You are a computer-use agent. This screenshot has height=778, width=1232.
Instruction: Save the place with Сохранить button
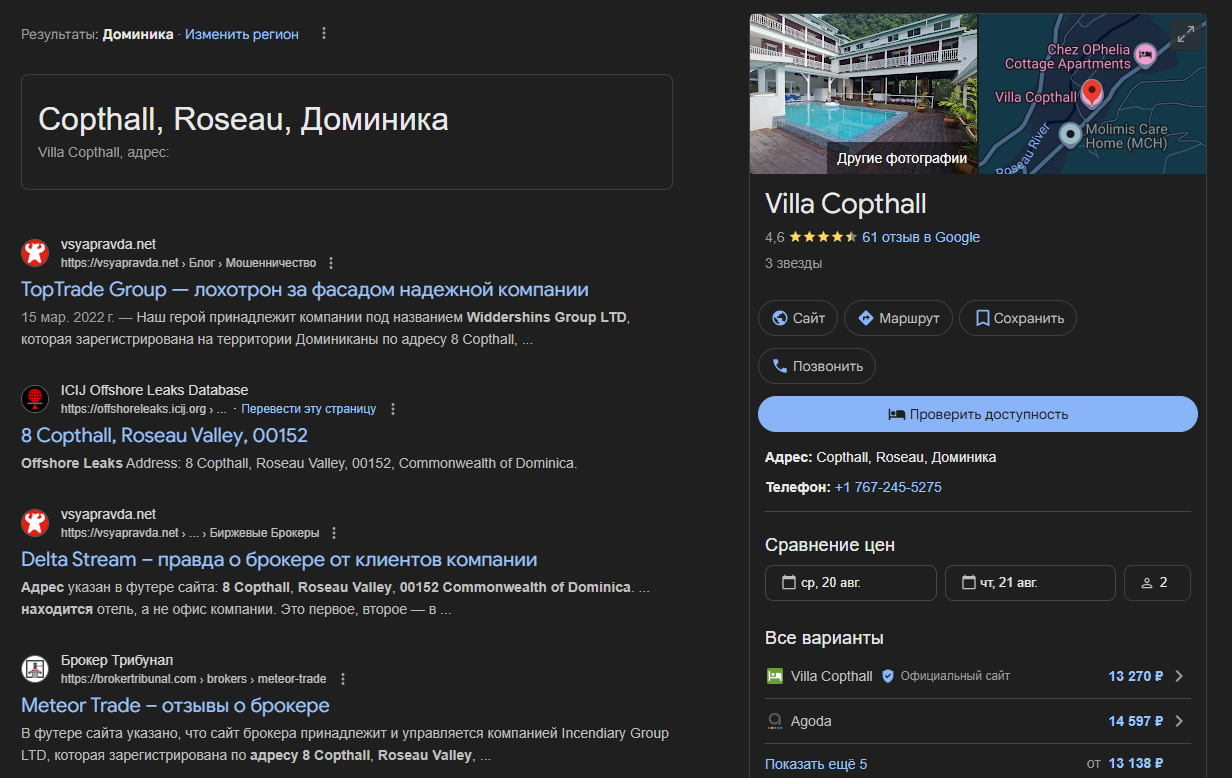(1018, 318)
